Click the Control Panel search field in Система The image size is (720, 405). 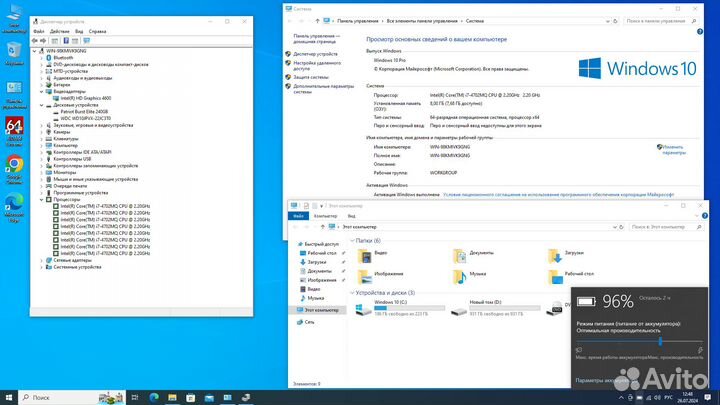[x=660, y=21]
